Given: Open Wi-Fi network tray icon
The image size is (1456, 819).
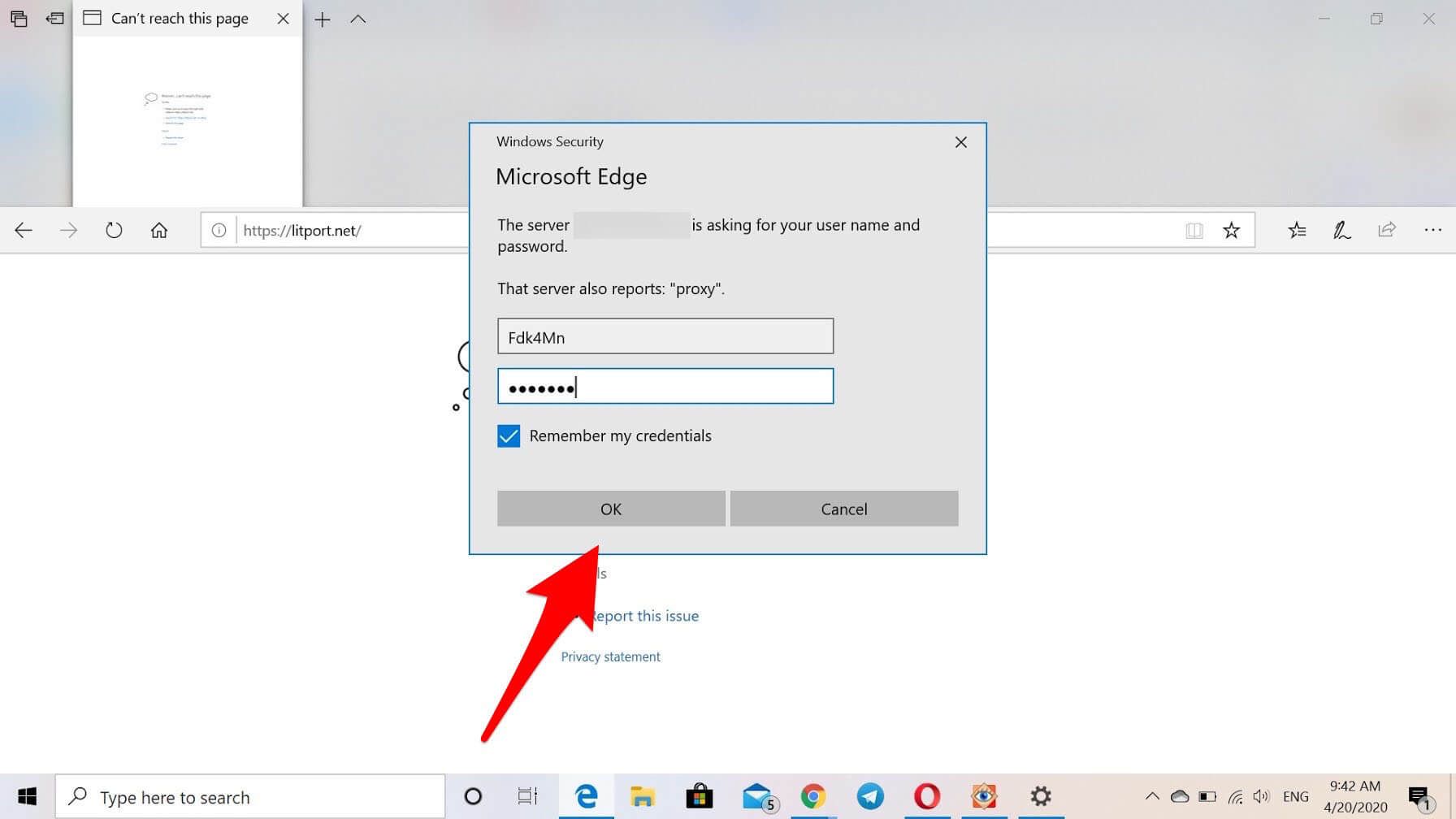Looking at the screenshot, I should (x=1235, y=796).
